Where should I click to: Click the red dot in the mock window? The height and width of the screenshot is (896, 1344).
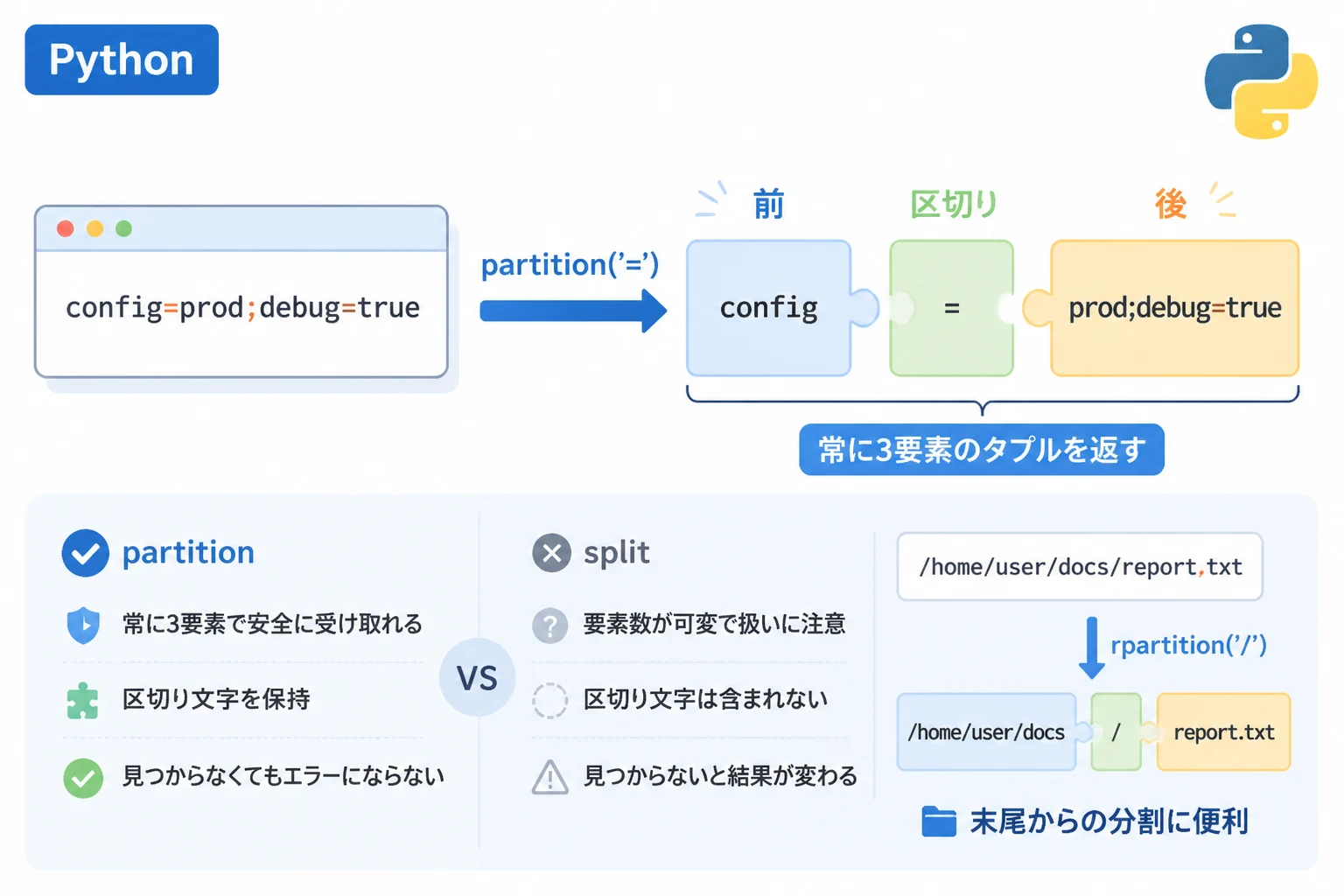pos(66,228)
